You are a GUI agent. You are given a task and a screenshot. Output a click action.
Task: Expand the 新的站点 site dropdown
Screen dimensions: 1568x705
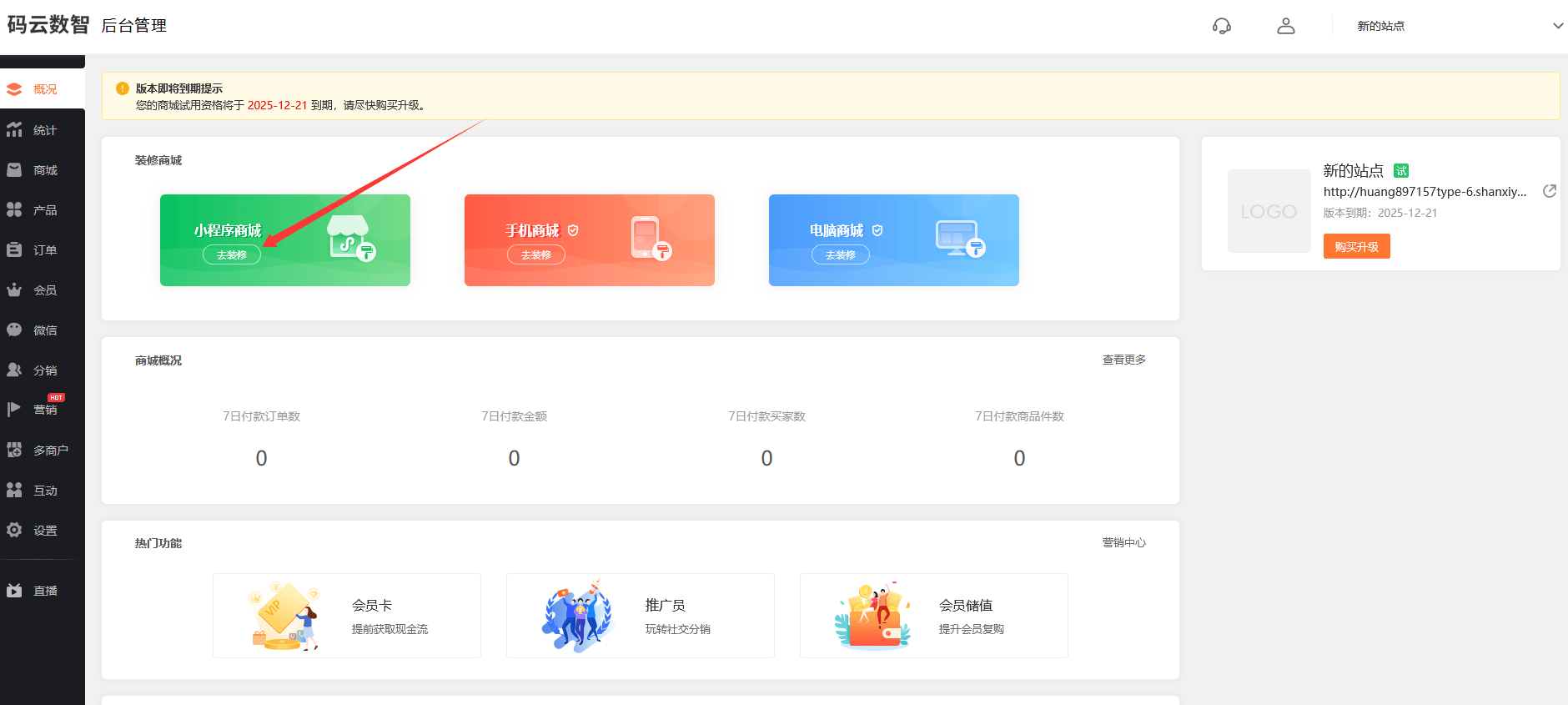click(1556, 26)
